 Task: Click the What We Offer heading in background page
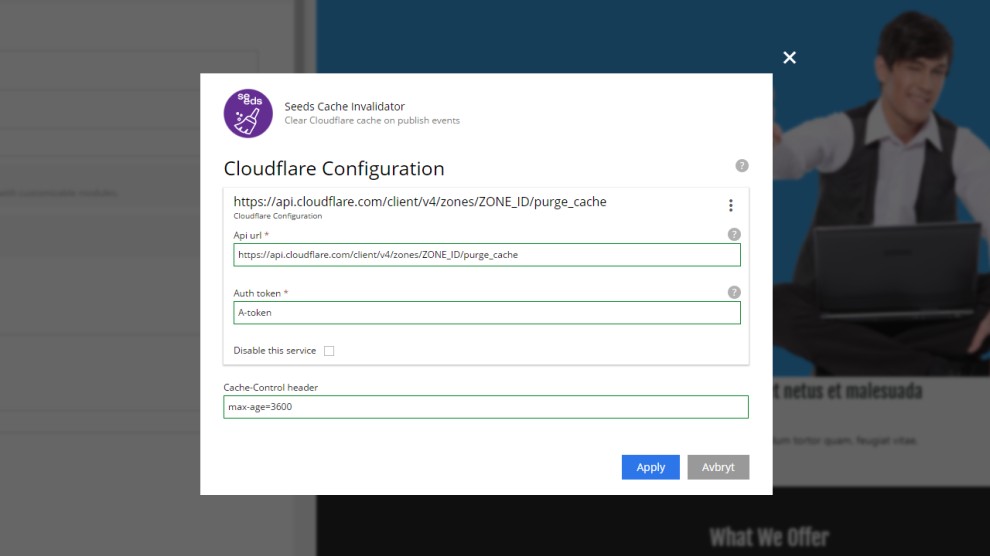pyautogui.click(x=769, y=538)
